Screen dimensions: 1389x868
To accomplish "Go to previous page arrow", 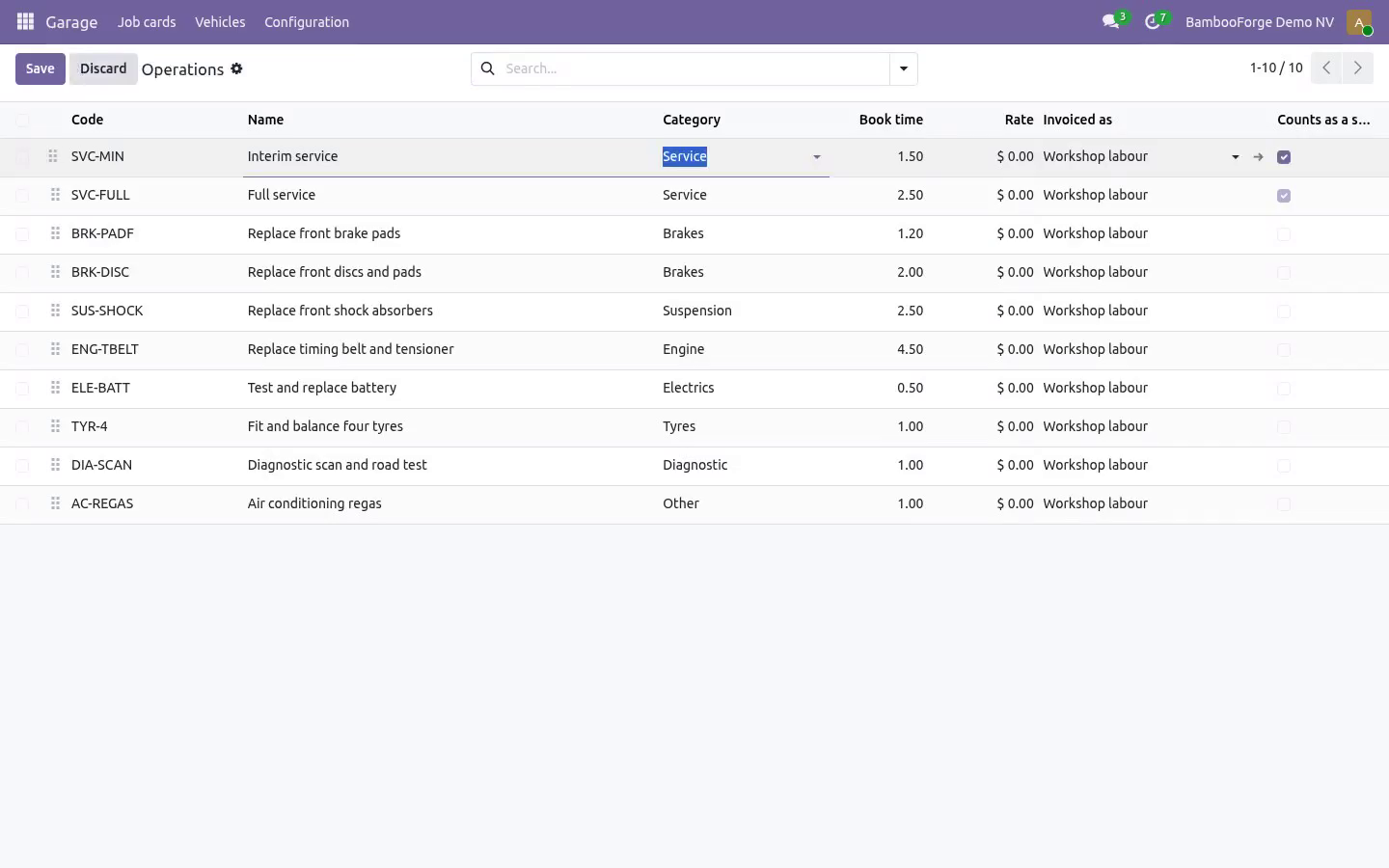I will (x=1326, y=68).
